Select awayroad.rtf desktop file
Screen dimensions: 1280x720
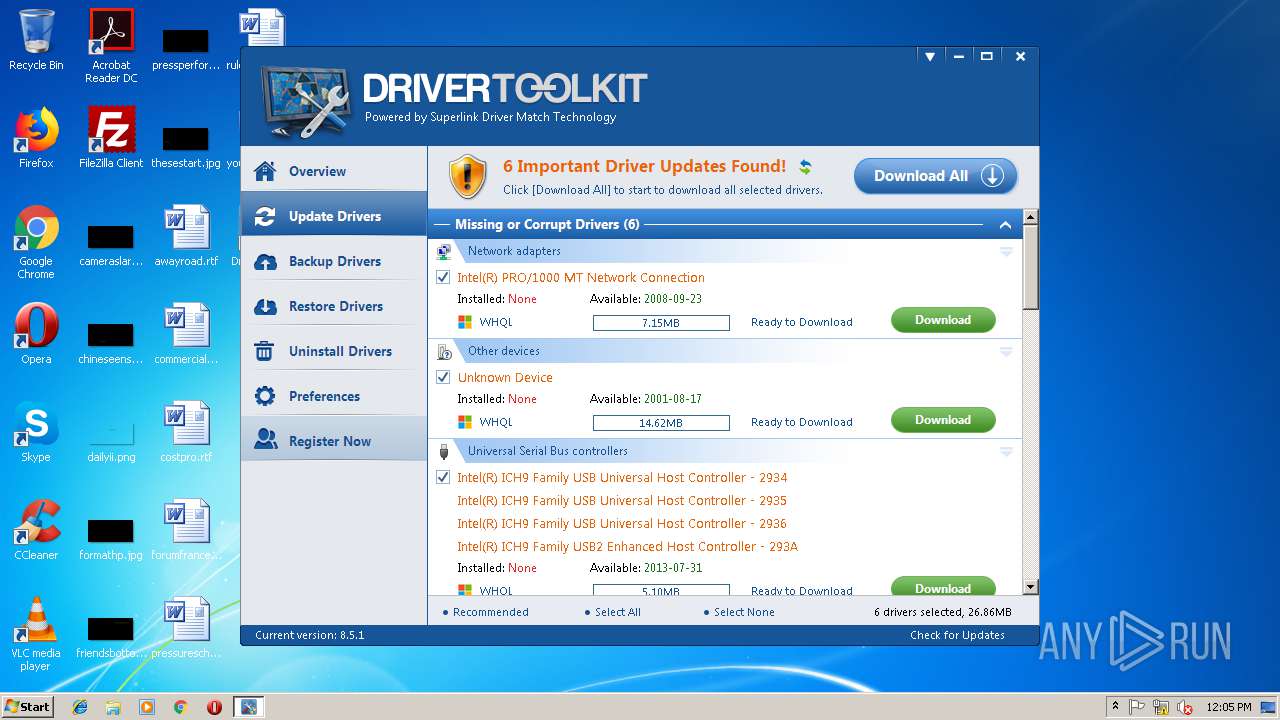(x=186, y=236)
